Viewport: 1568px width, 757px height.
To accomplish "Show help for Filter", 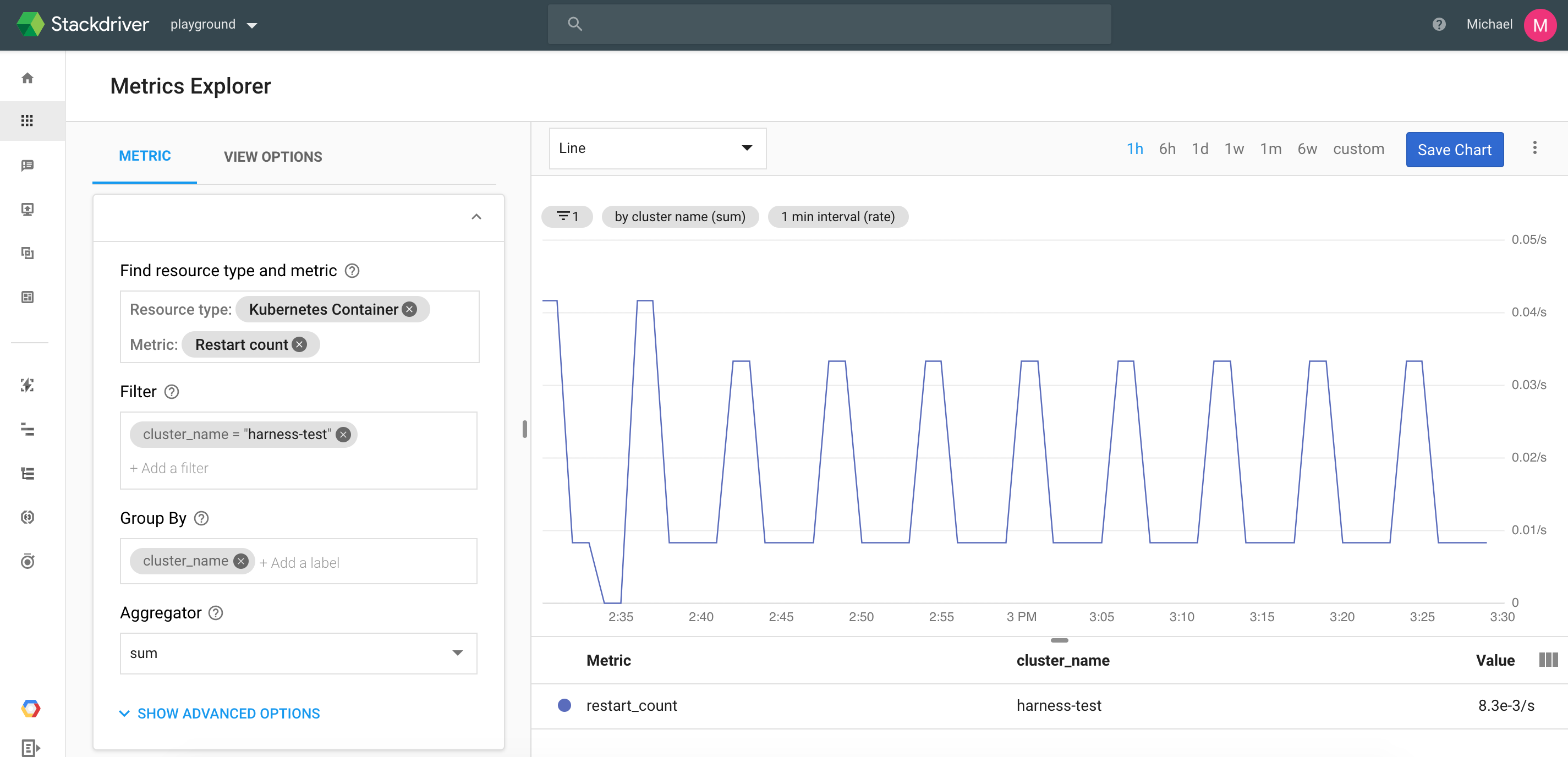I will pyautogui.click(x=172, y=392).
